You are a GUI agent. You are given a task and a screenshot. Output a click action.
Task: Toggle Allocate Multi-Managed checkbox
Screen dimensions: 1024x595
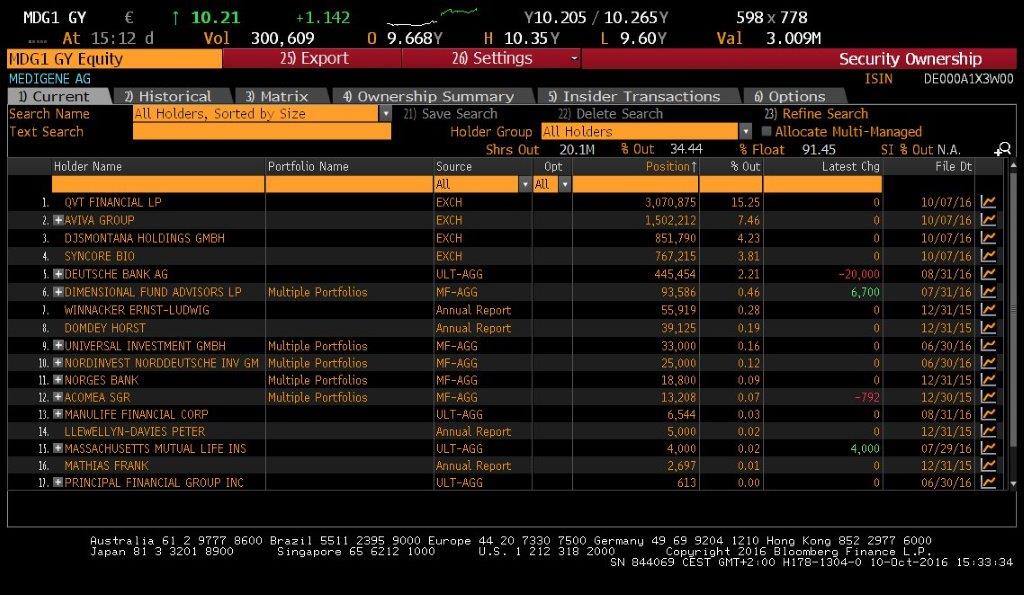(x=767, y=131)
